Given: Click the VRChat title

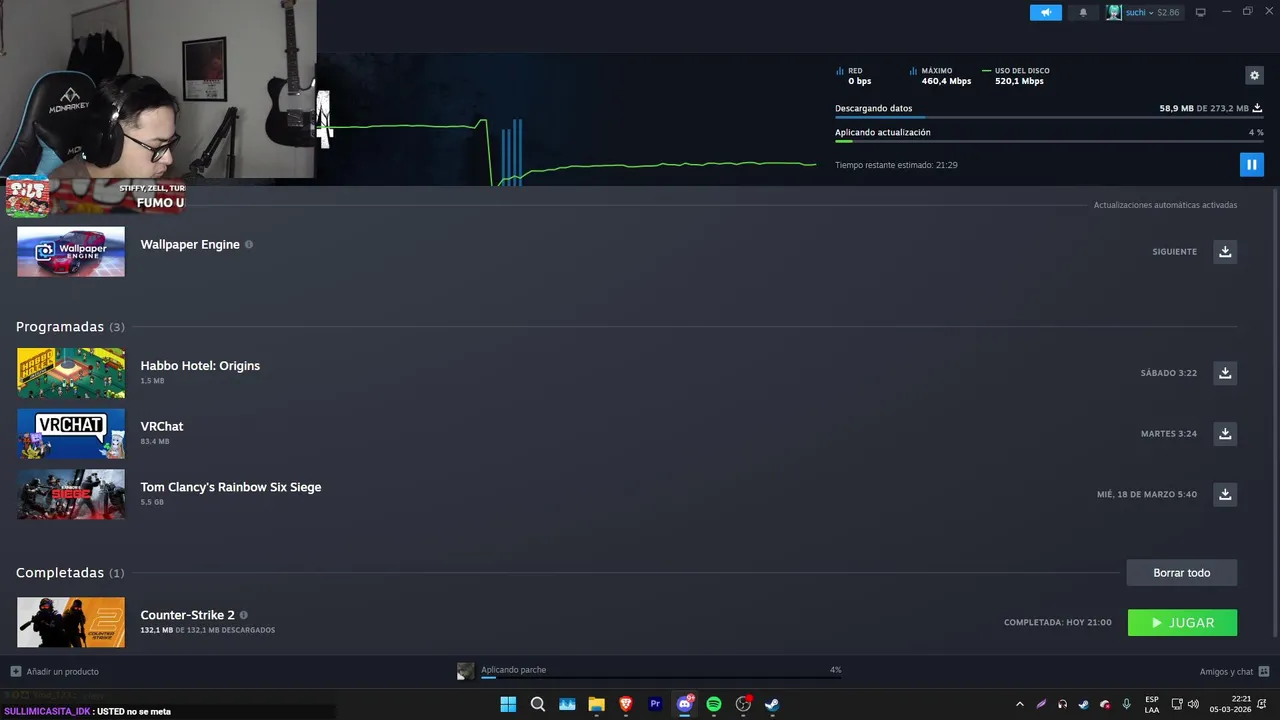Looking at the screenshot, I should coord(162,426).
